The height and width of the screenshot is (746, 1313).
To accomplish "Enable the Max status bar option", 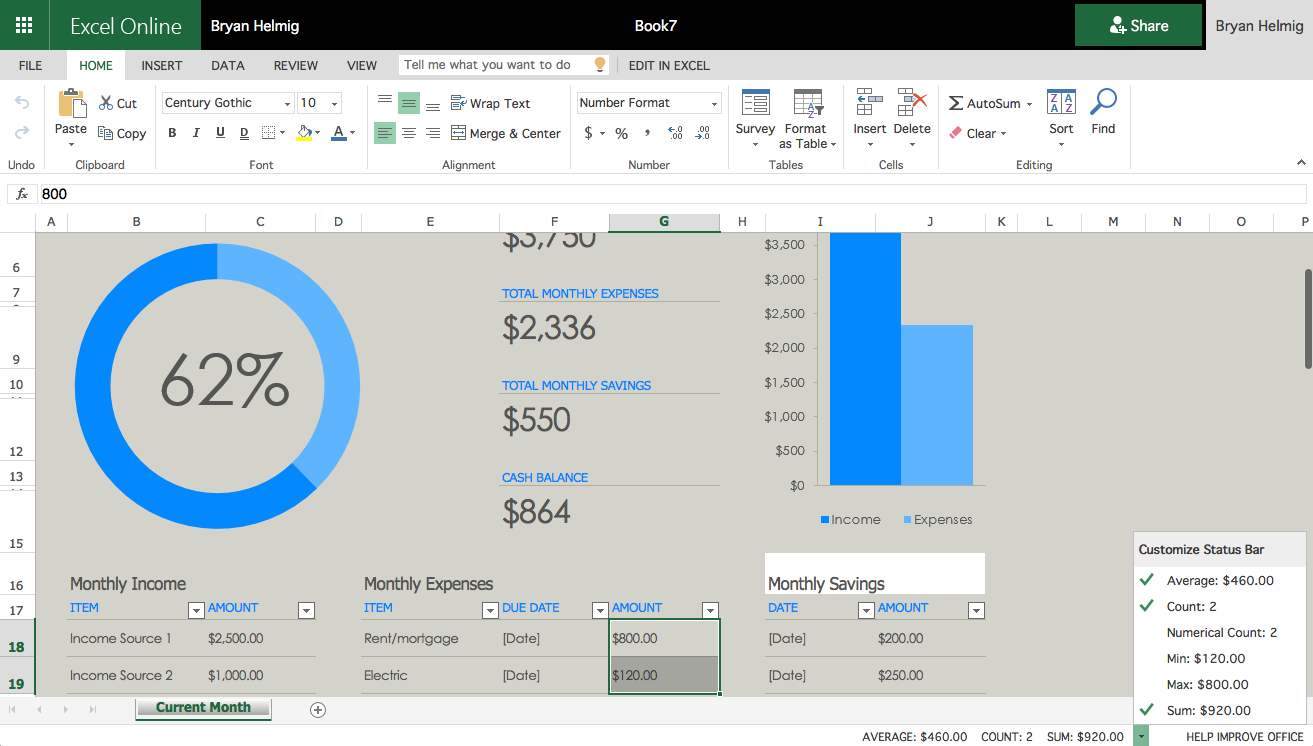I will (1207, 684).
